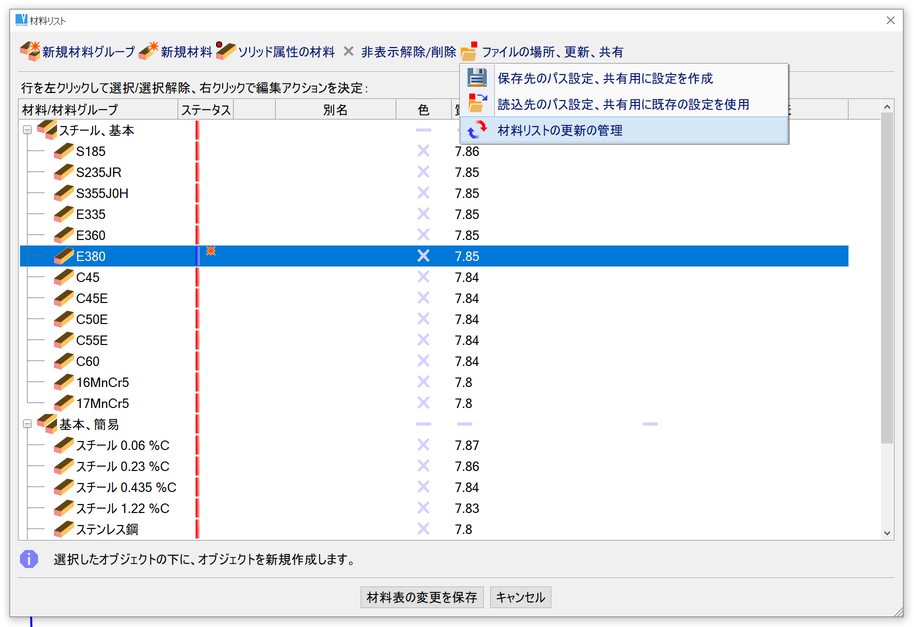Collapse the スチール、基本 material group
This screenshot has width=914, height=627.
(x=27, y=131)
